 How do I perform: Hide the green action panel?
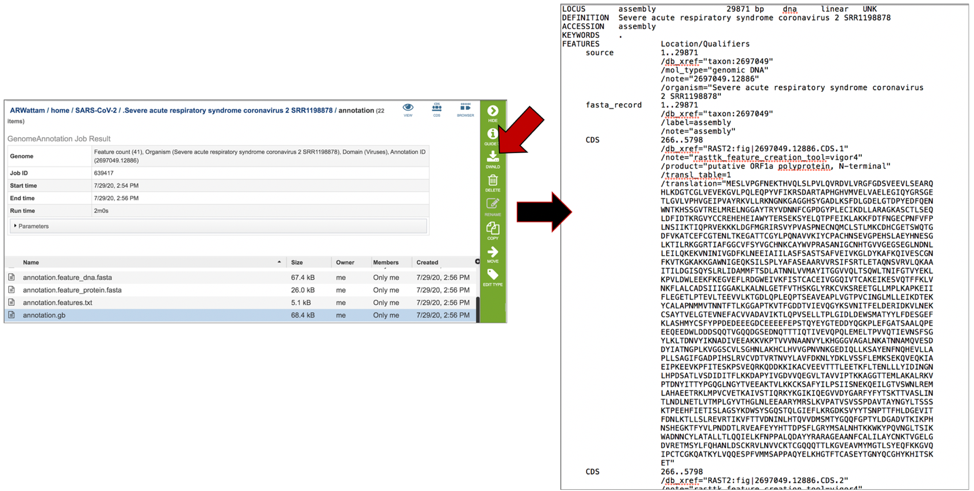pyautogui.click(x=493, y=113)
